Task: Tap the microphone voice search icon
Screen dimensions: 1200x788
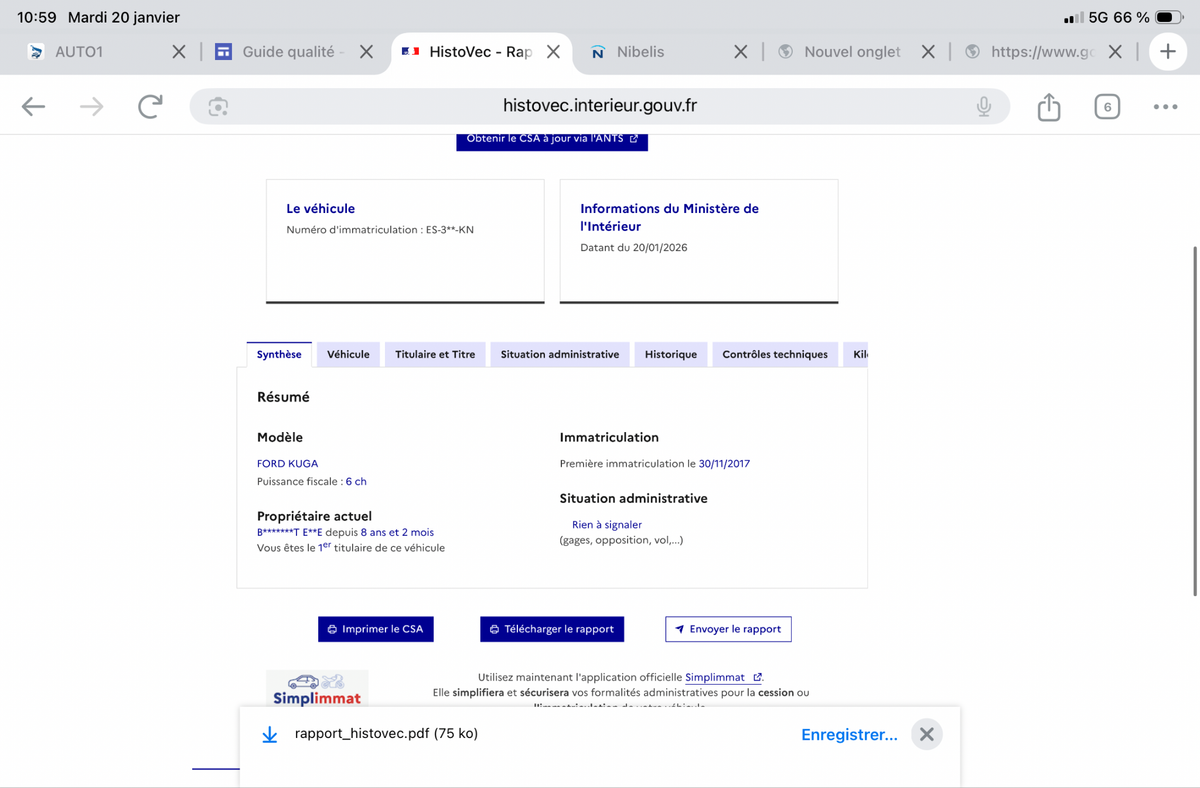Action: pyautogui.click(x=984, y=107)
